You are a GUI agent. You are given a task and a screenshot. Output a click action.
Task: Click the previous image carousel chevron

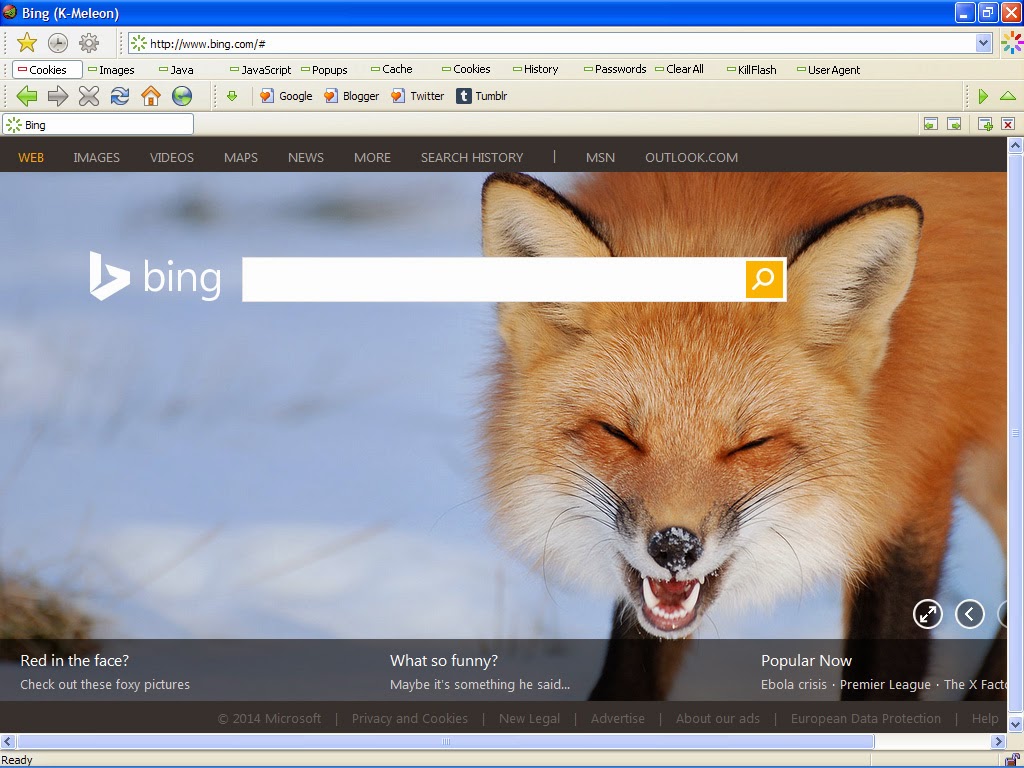tap(970, 614)
